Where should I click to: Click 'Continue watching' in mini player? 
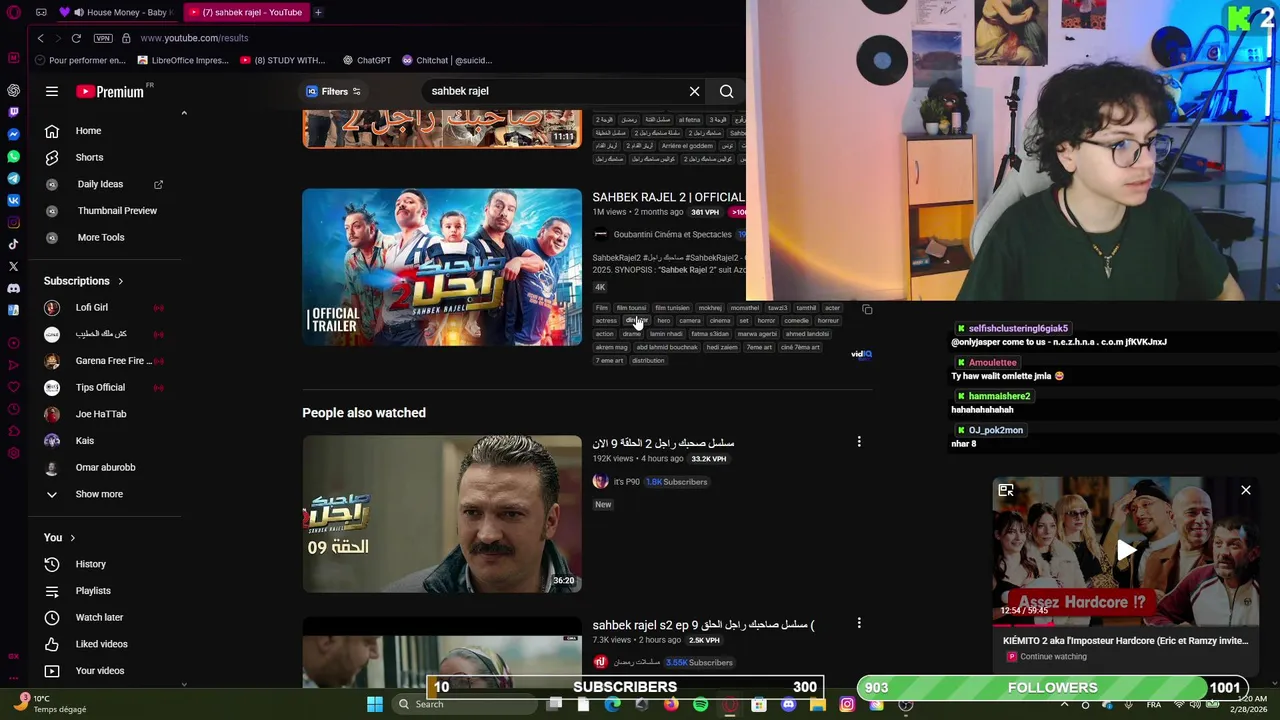(1053, 657)
